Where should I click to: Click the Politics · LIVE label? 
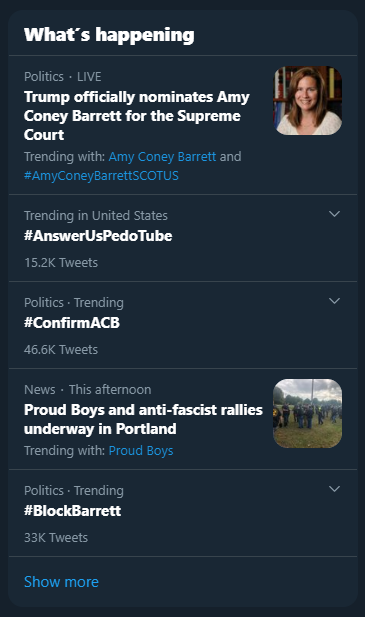coord(63,76)
